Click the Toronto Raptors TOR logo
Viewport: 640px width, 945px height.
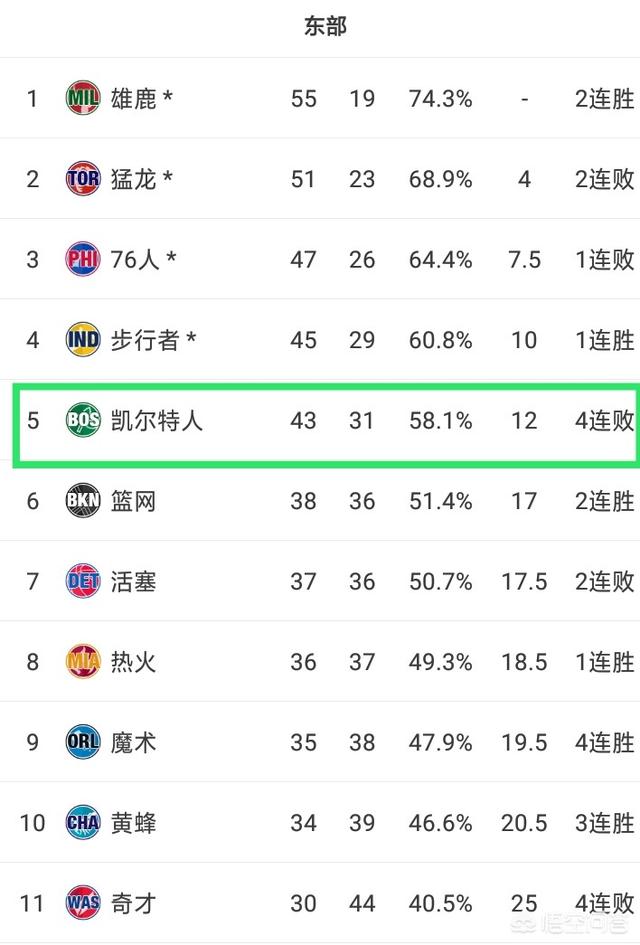pos(83,178)
